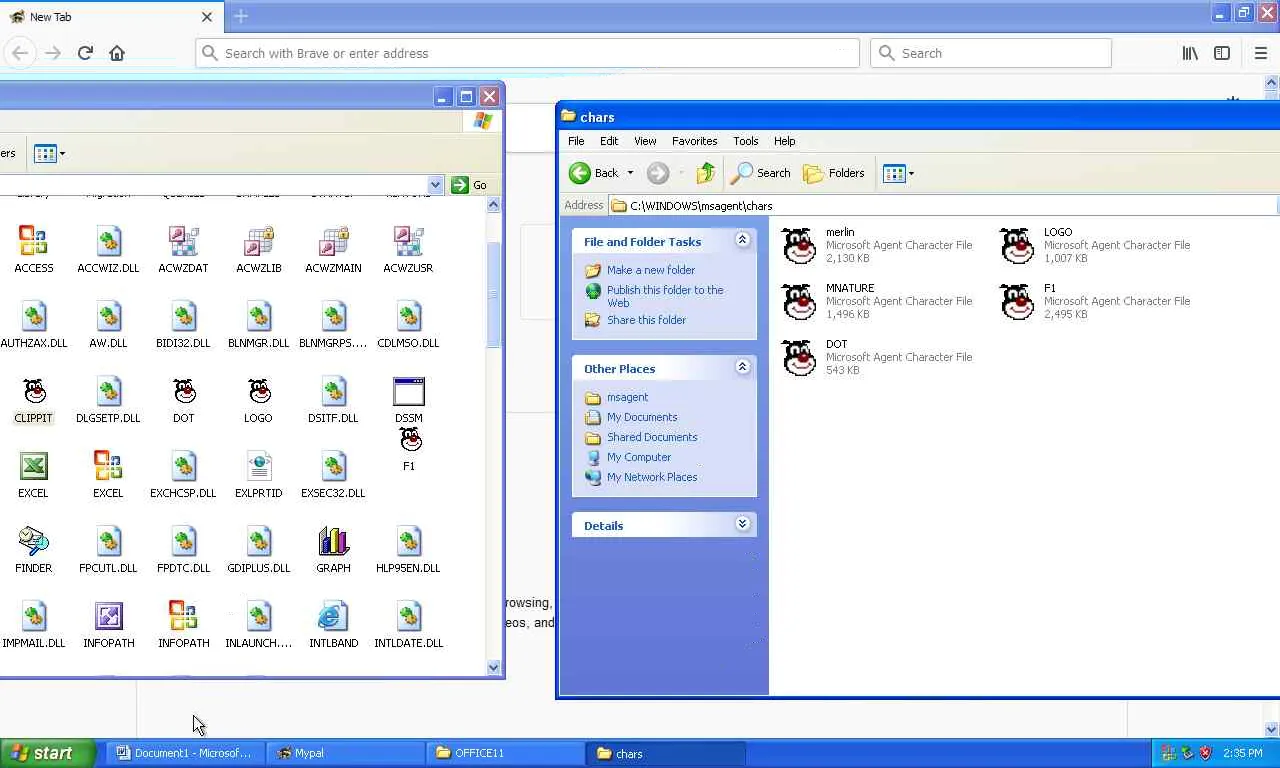Select the green Excel application icon
1280x768 pixels.
coord(33,466)
